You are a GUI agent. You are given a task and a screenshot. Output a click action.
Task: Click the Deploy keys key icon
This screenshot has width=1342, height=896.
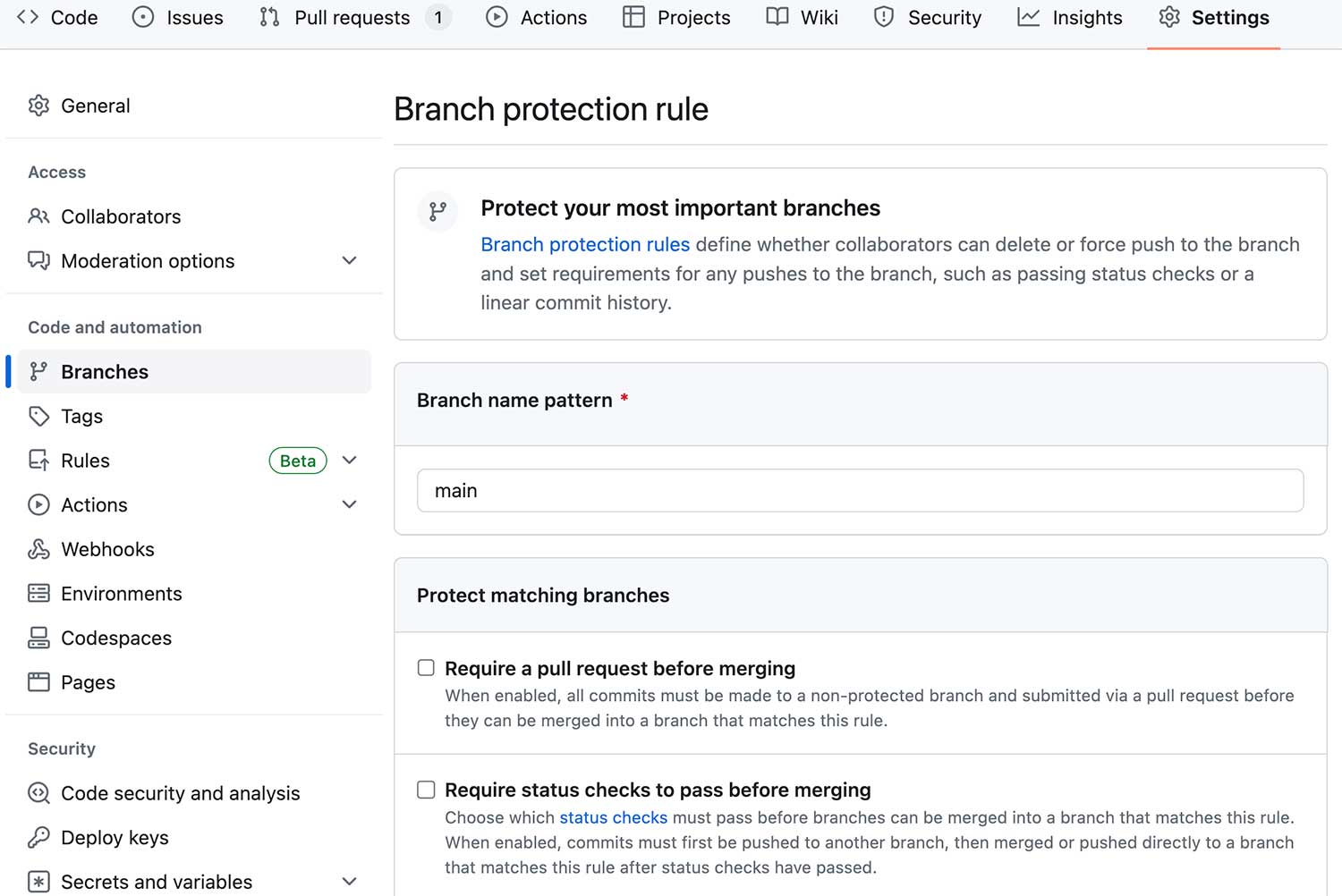point(38,838)
